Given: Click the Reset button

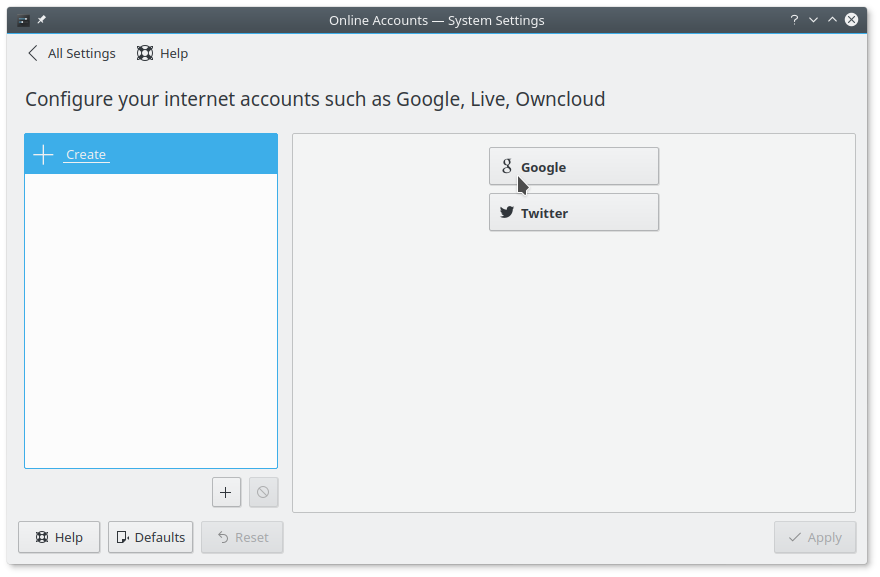Looking at the screenshot, I should coord(242,537).
